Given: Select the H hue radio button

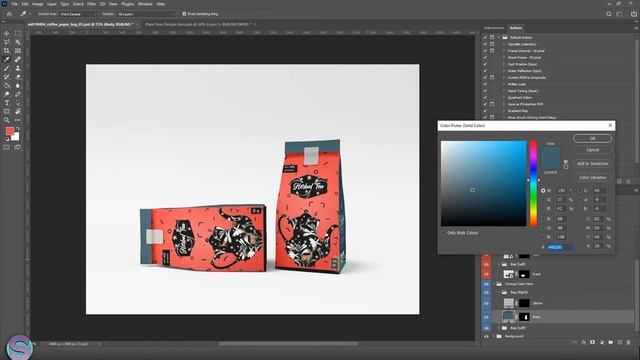Looking at the screenshot, I should click(x=543, y=191).
